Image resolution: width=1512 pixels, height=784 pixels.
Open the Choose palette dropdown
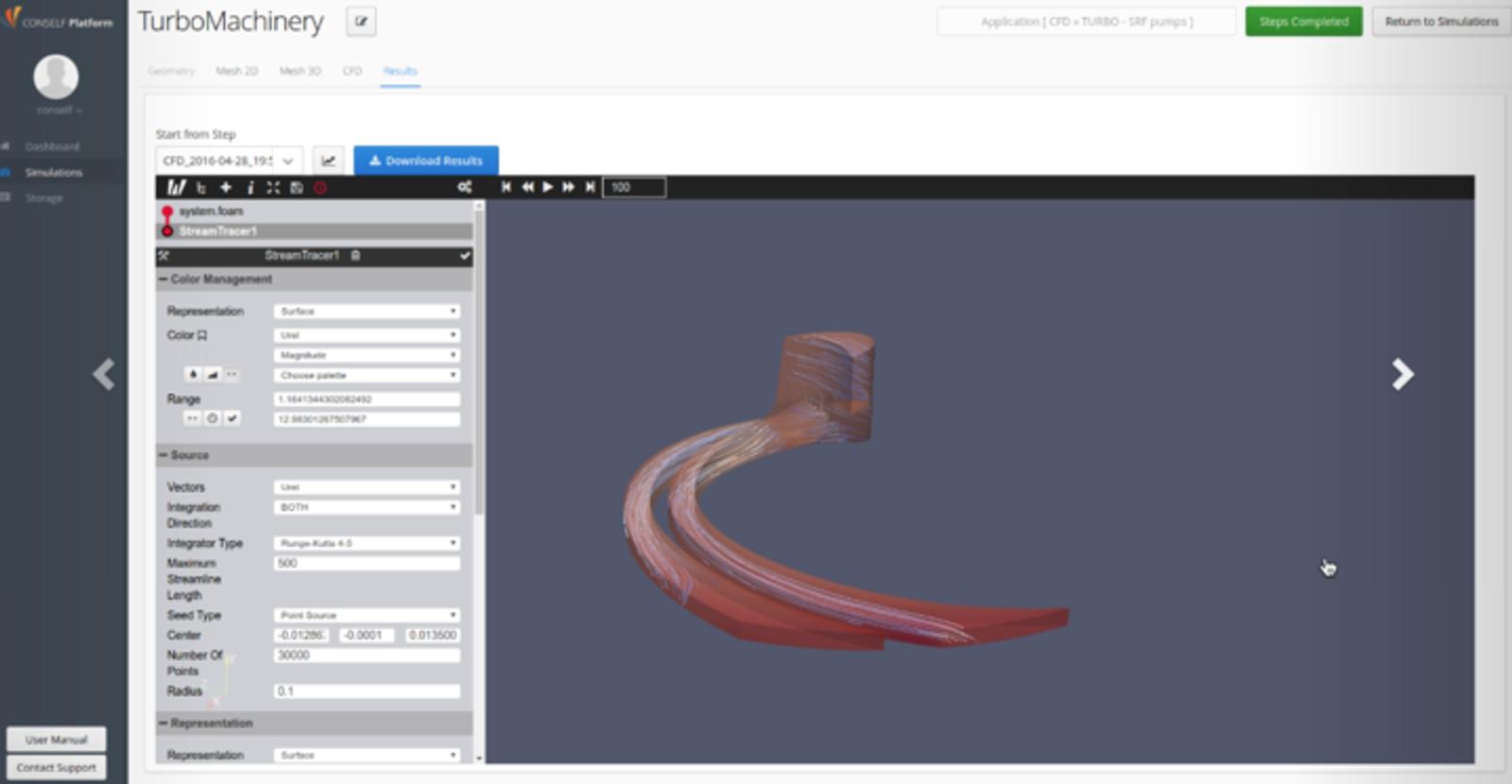point(367,375)
